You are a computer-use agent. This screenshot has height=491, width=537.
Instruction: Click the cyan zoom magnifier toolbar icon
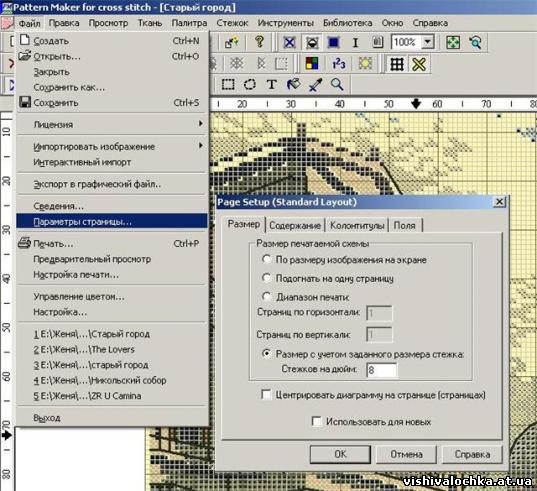pyautogui.click(x=475, y=42)
